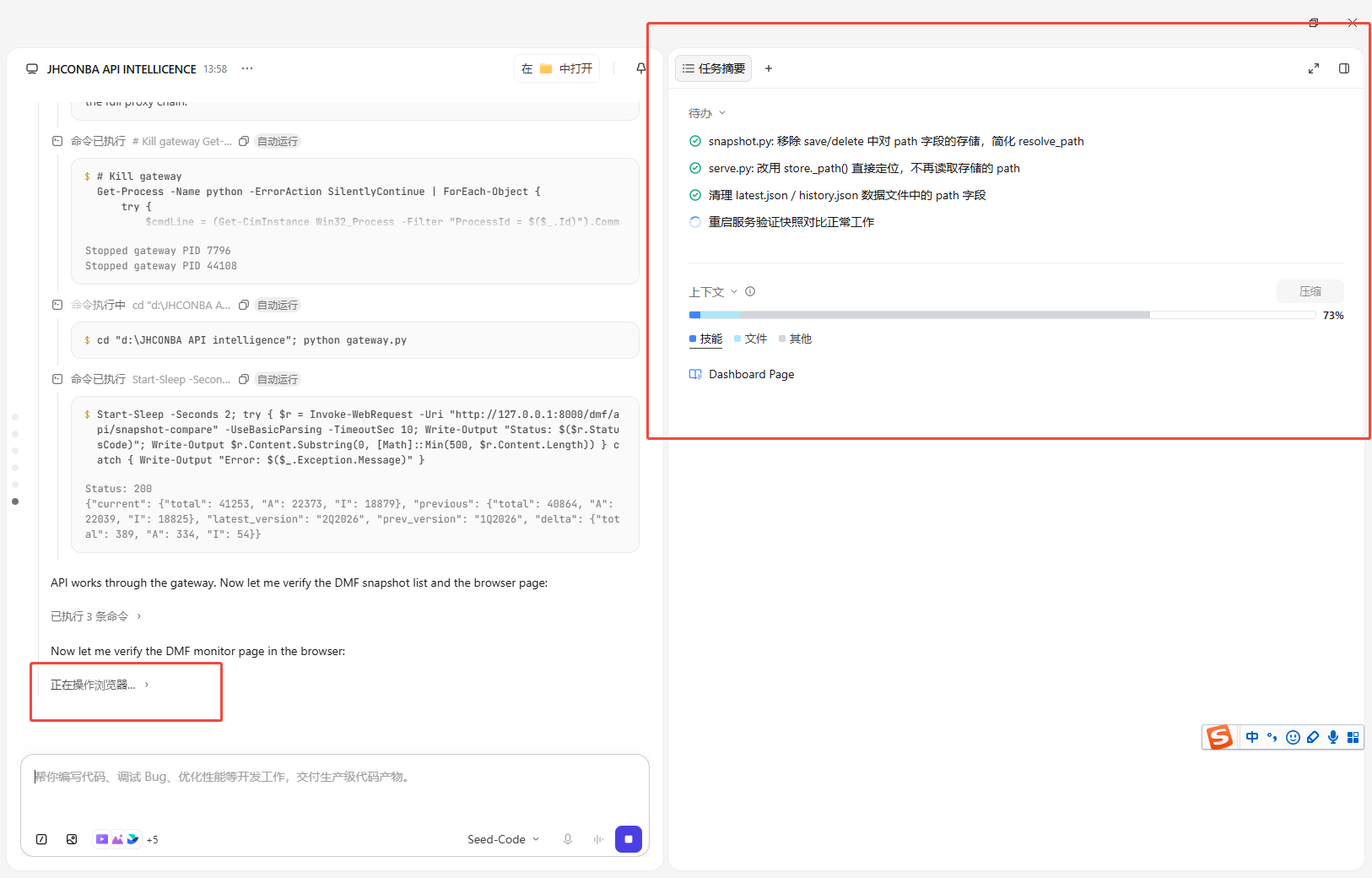Click the Sogou S logo in IME toolbar

(x=1219, y=737)
